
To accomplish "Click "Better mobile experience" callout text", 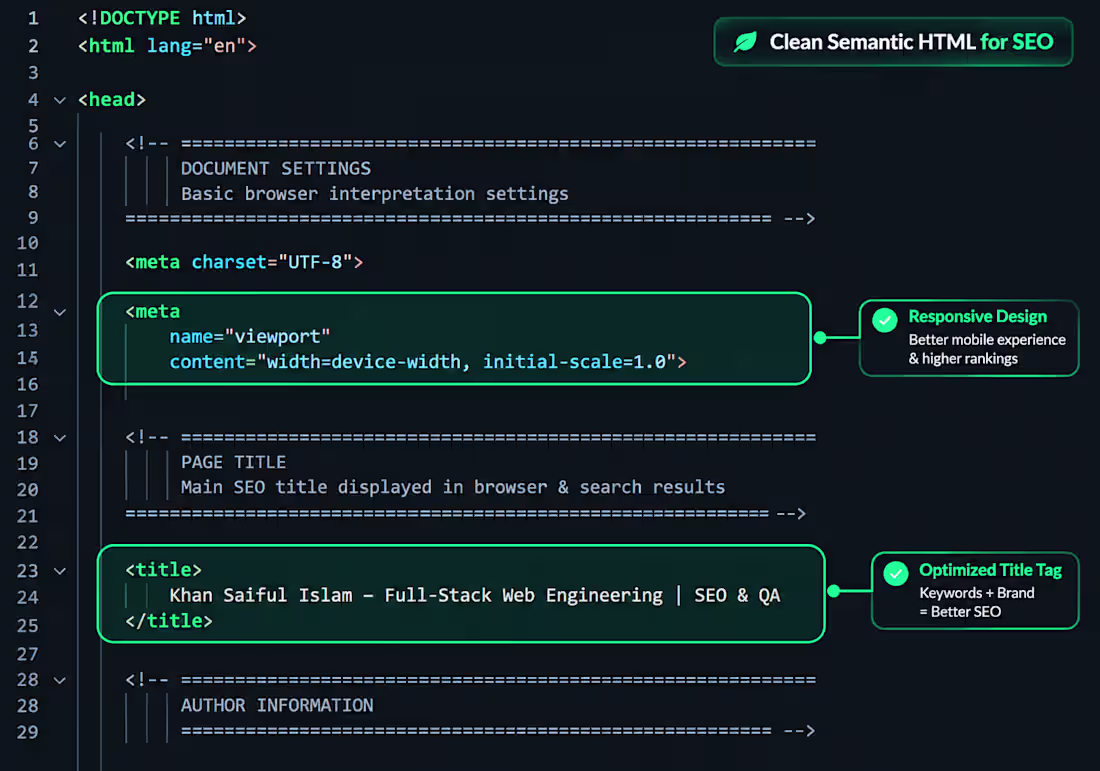I will click(987, 340).
